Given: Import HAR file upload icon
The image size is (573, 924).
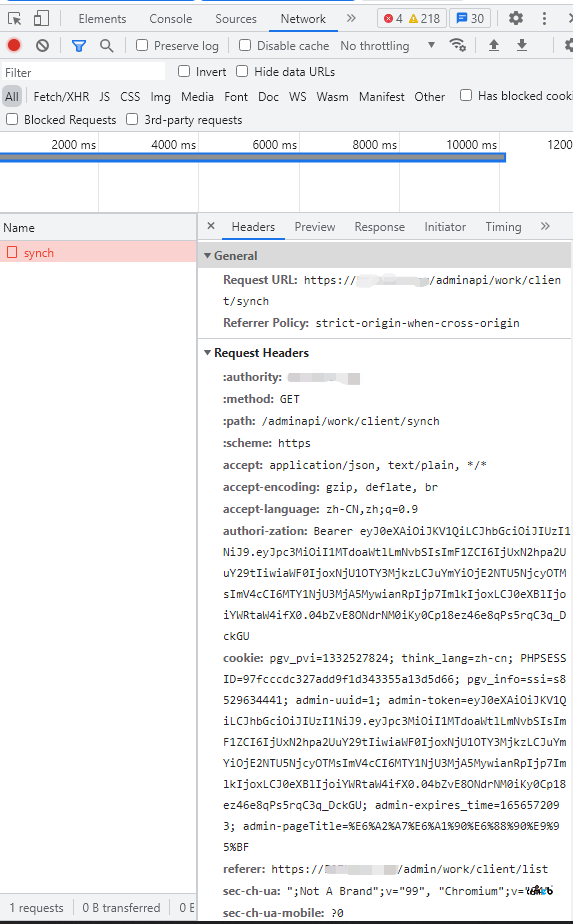Looking at the screenshot, I should tap(494, 45).
